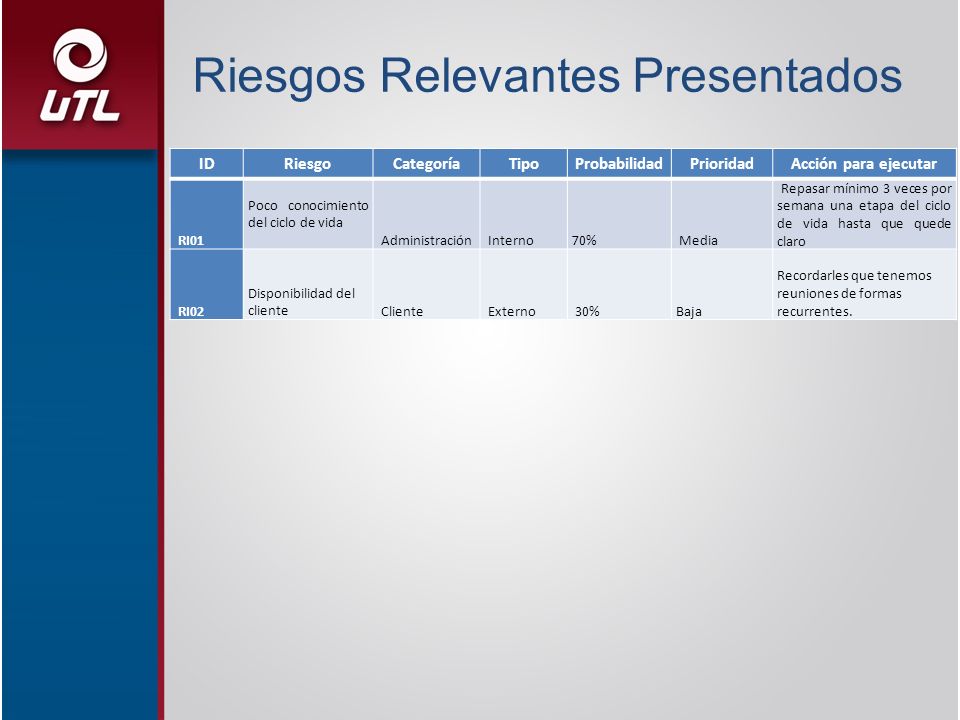The width and height of the screenshot is (960, 720).
Task: Click the Tipo column header
Action: (x=523, y=163)
